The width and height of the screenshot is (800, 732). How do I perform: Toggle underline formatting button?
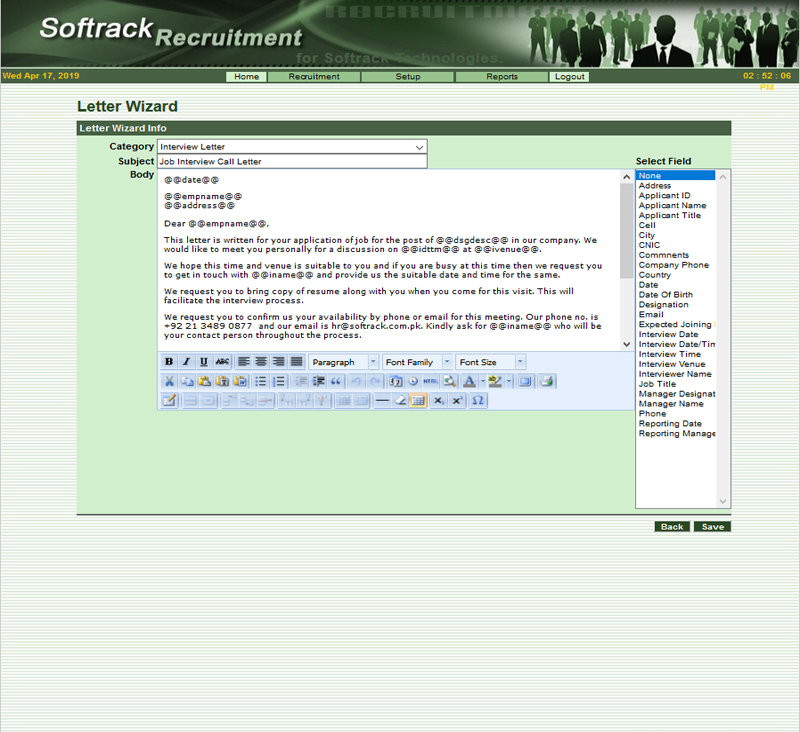(x=204, y=362)
